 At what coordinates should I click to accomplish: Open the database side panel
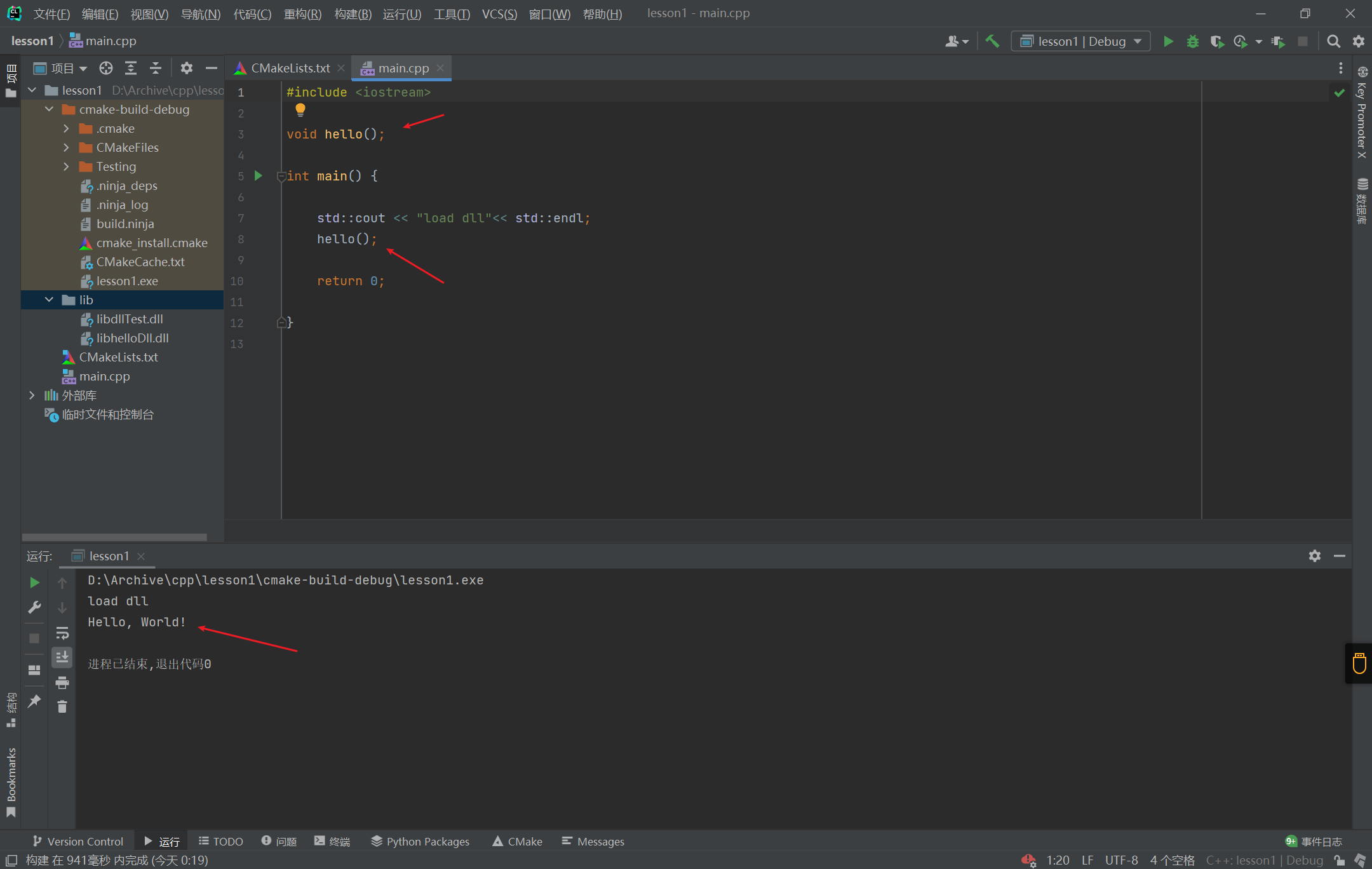tap(1362, 201)
